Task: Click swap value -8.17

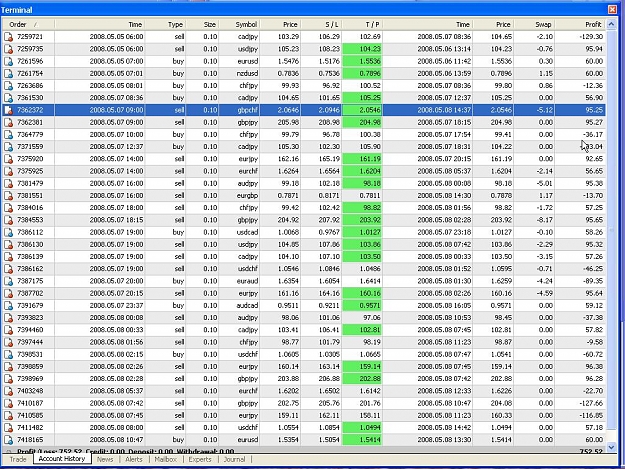Action: coord(544,220)
